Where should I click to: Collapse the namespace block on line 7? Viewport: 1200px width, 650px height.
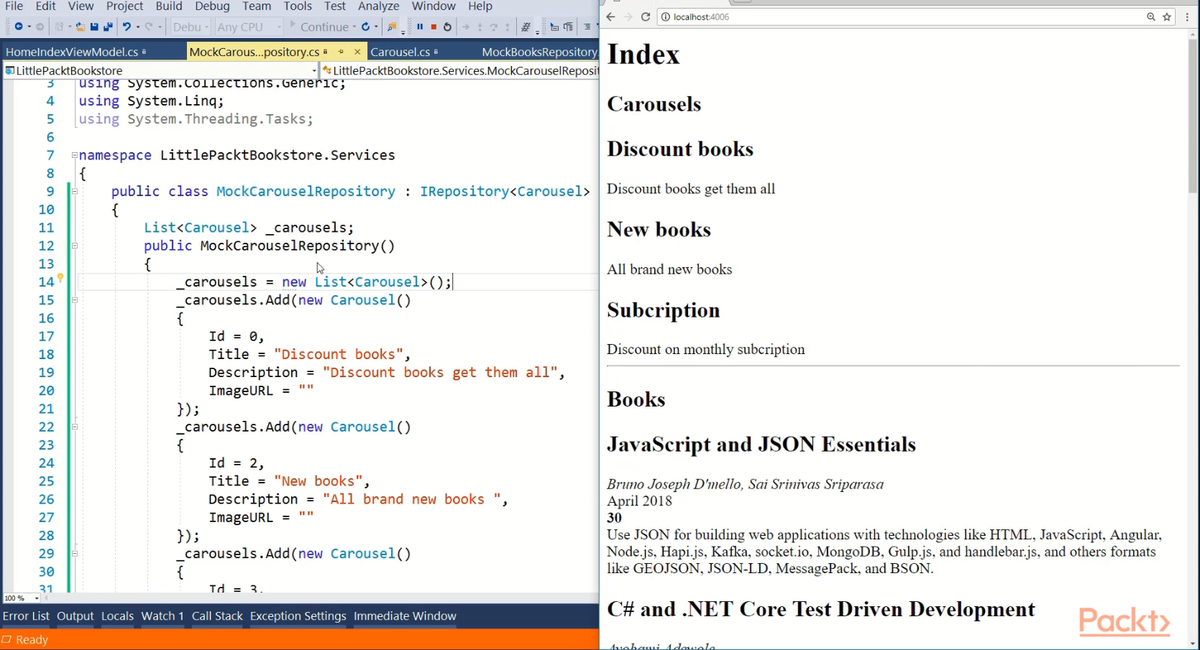74,156
